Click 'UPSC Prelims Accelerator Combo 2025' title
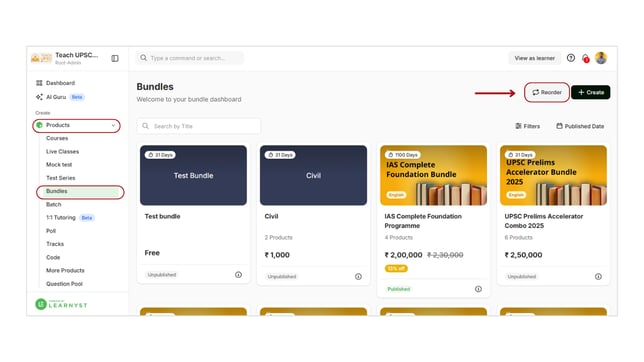 pos(544,221)
